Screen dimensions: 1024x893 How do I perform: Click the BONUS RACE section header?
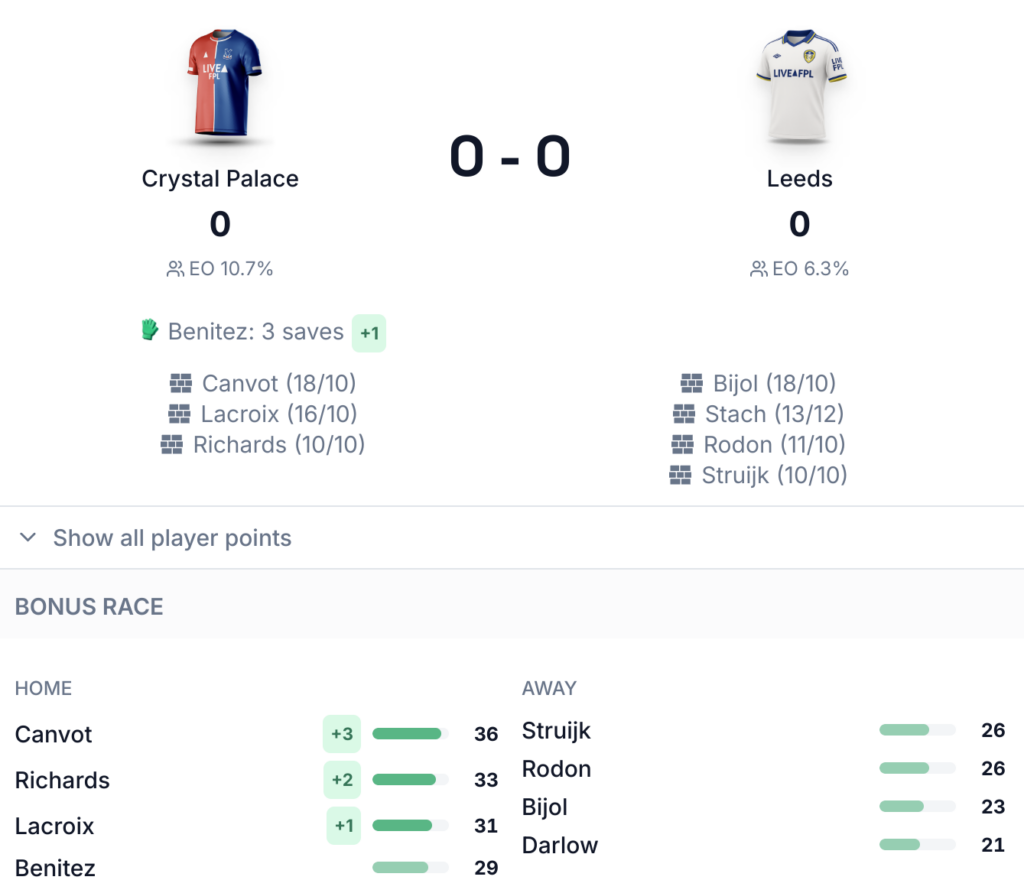pyautogui.click(x=89, y=606)
